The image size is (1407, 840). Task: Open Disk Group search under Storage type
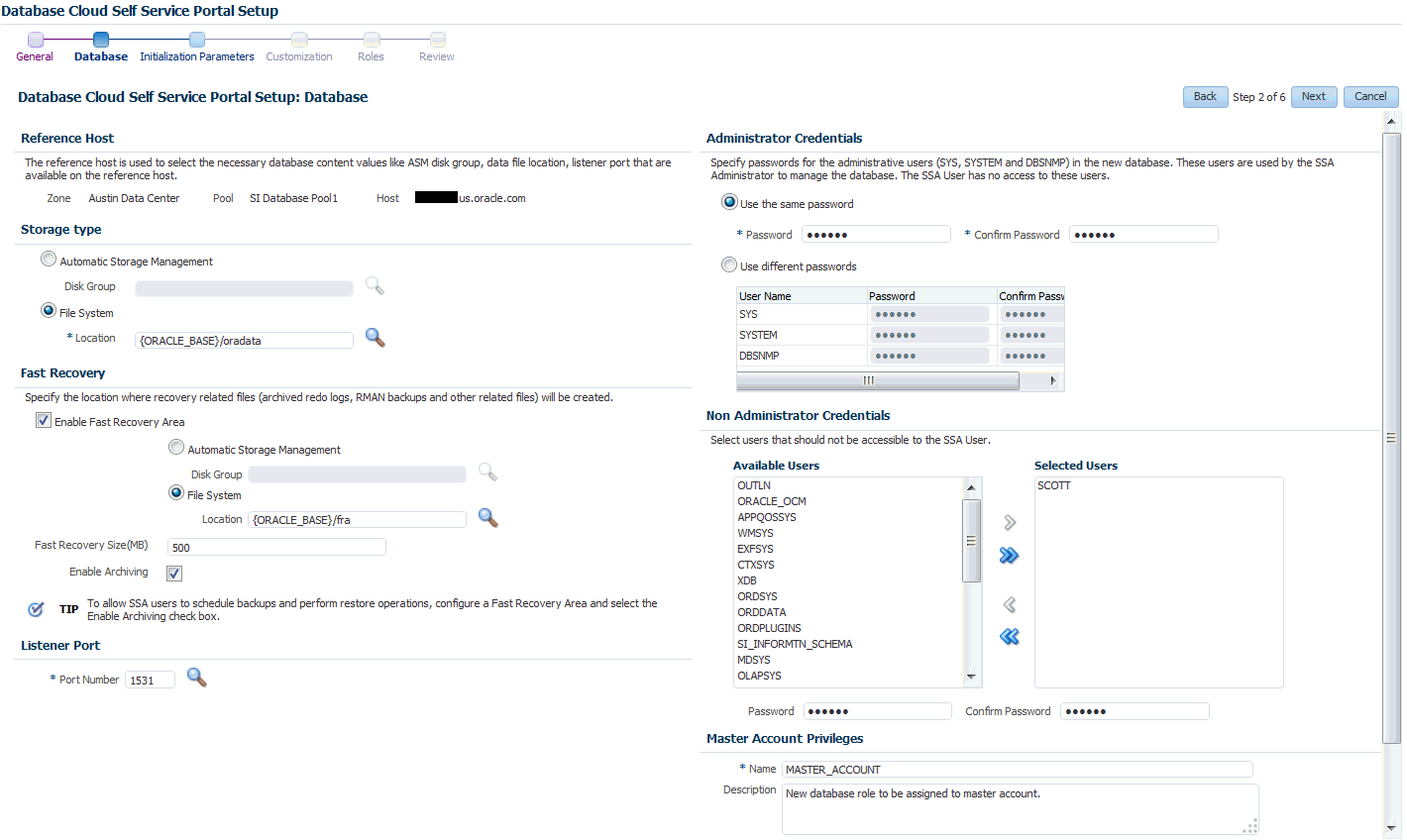coord(375,286)
